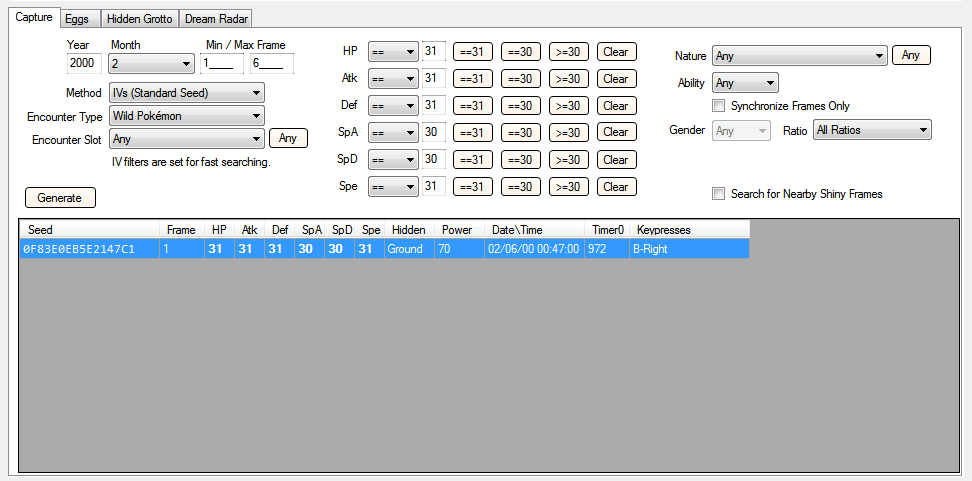
Task: Open the Hidden Grotto tab
Action: coord(139,19)
